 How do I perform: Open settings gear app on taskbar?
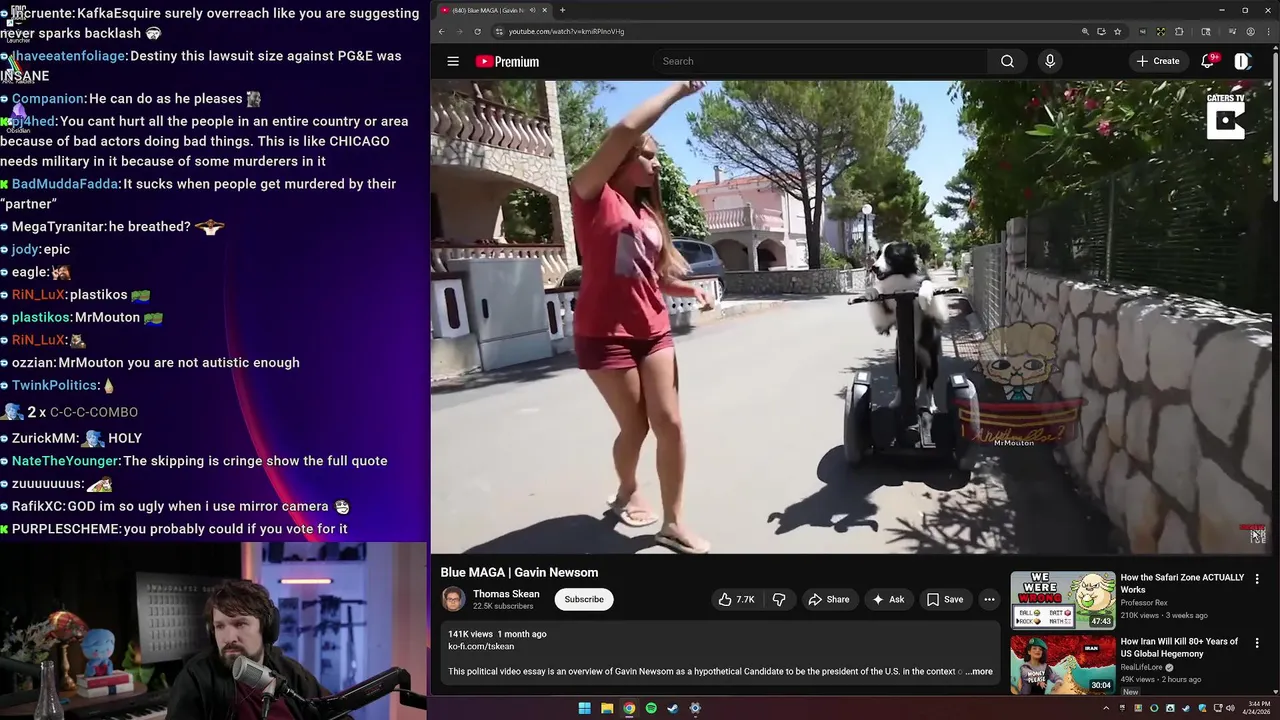pyautogui.click(x=695, y=708)
